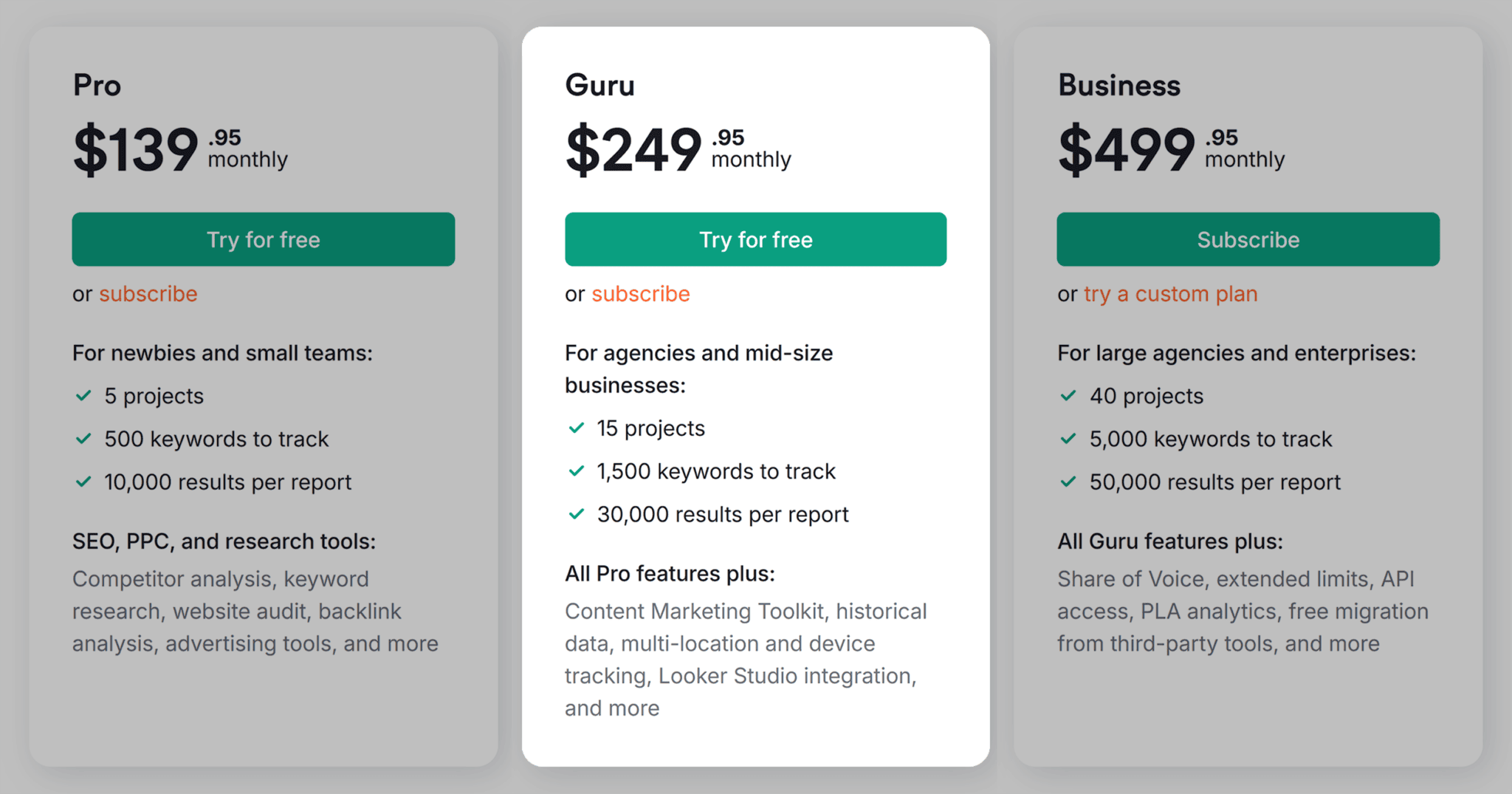
Task: Click the checkmark beside "5,000 keywords to track"
Action: 1068,439
